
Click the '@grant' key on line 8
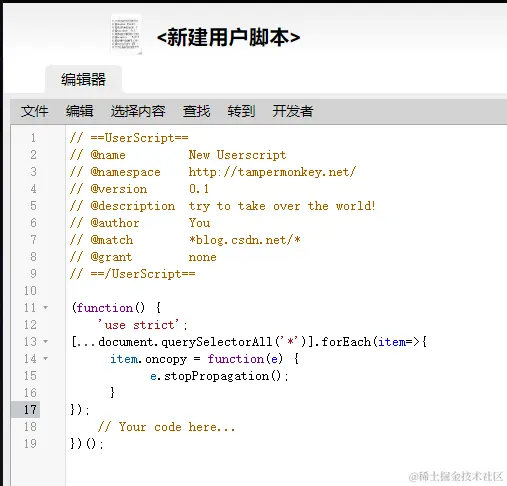(111, 257)
